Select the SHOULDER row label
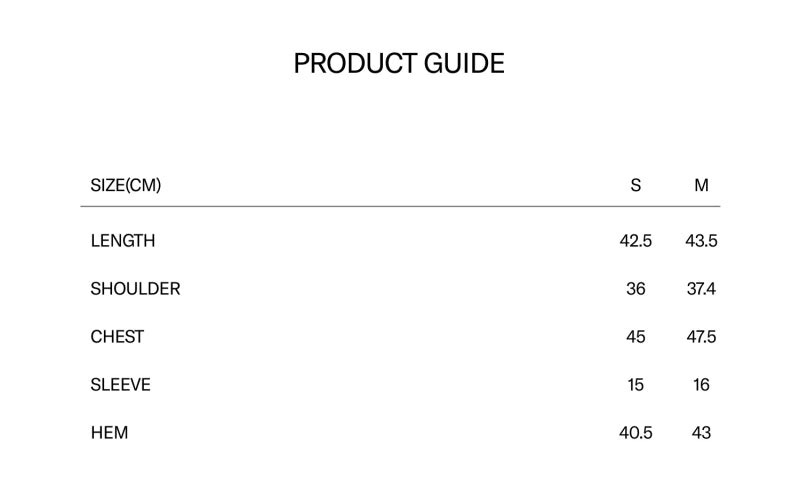Image resolution: width=800 pixels, height=487 pixels. pos(135,289)
